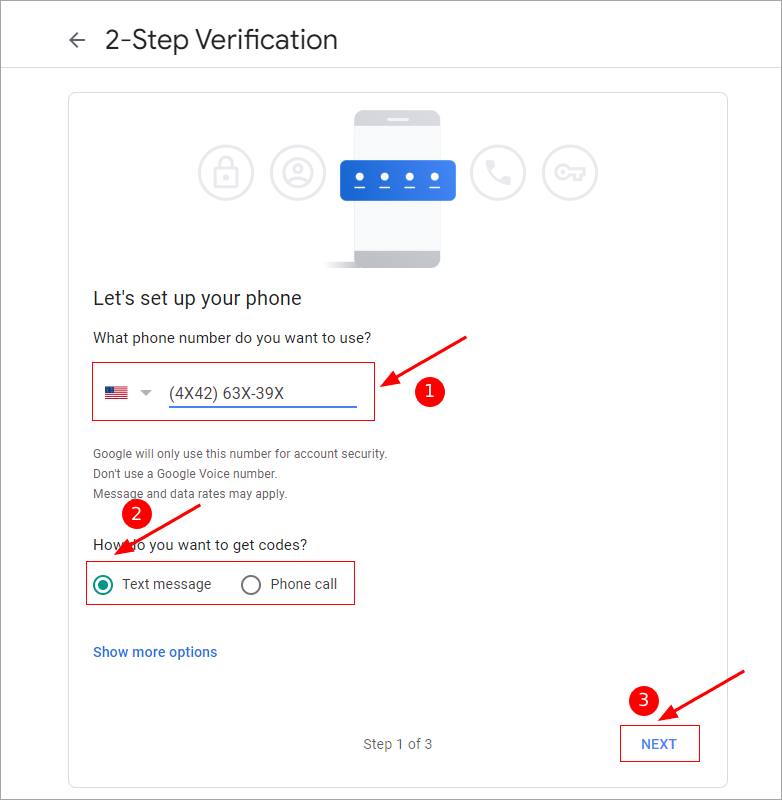
Task: Expand Show more options
Action: tap(155, 652)
